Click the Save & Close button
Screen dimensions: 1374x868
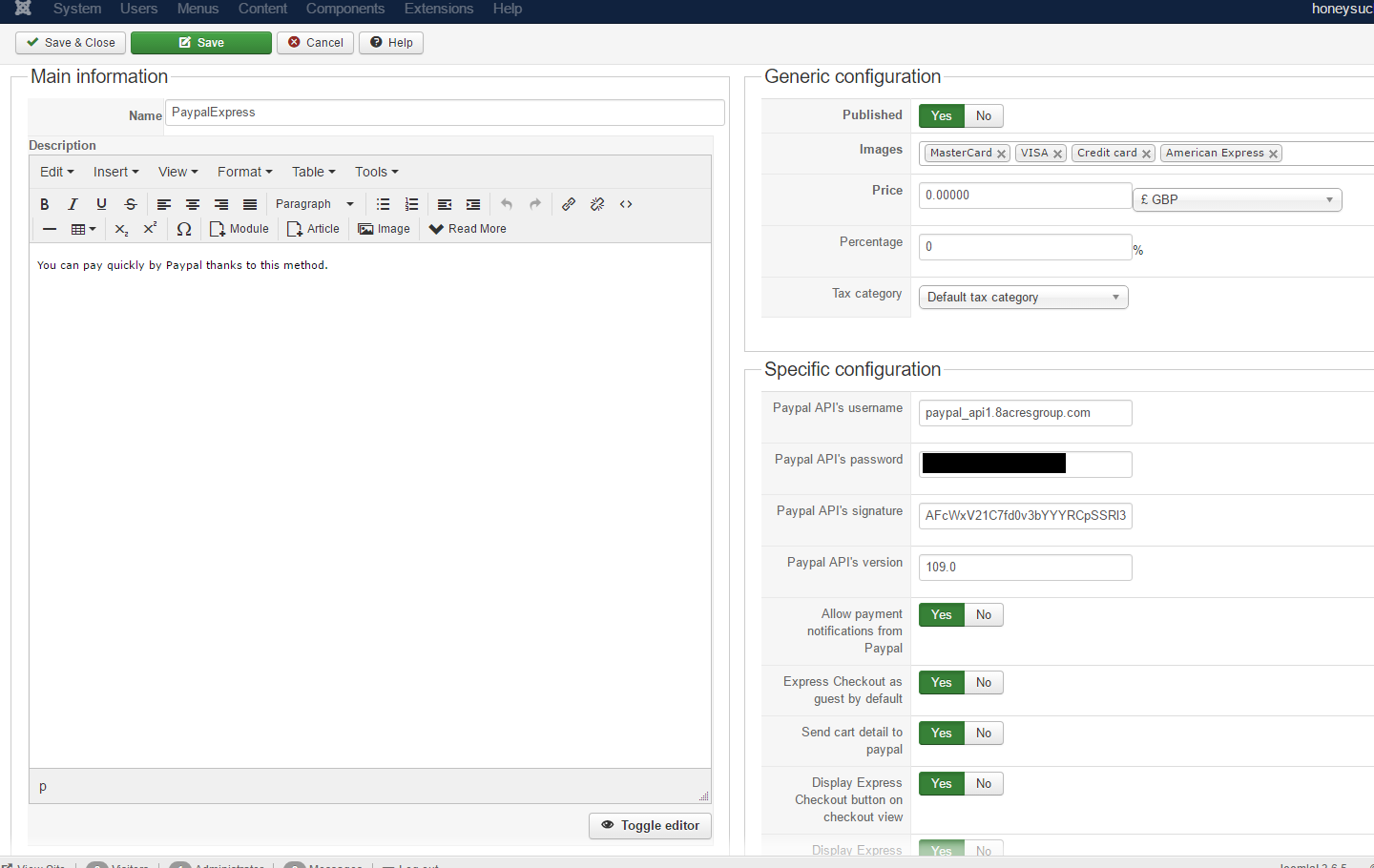[71, 43]
